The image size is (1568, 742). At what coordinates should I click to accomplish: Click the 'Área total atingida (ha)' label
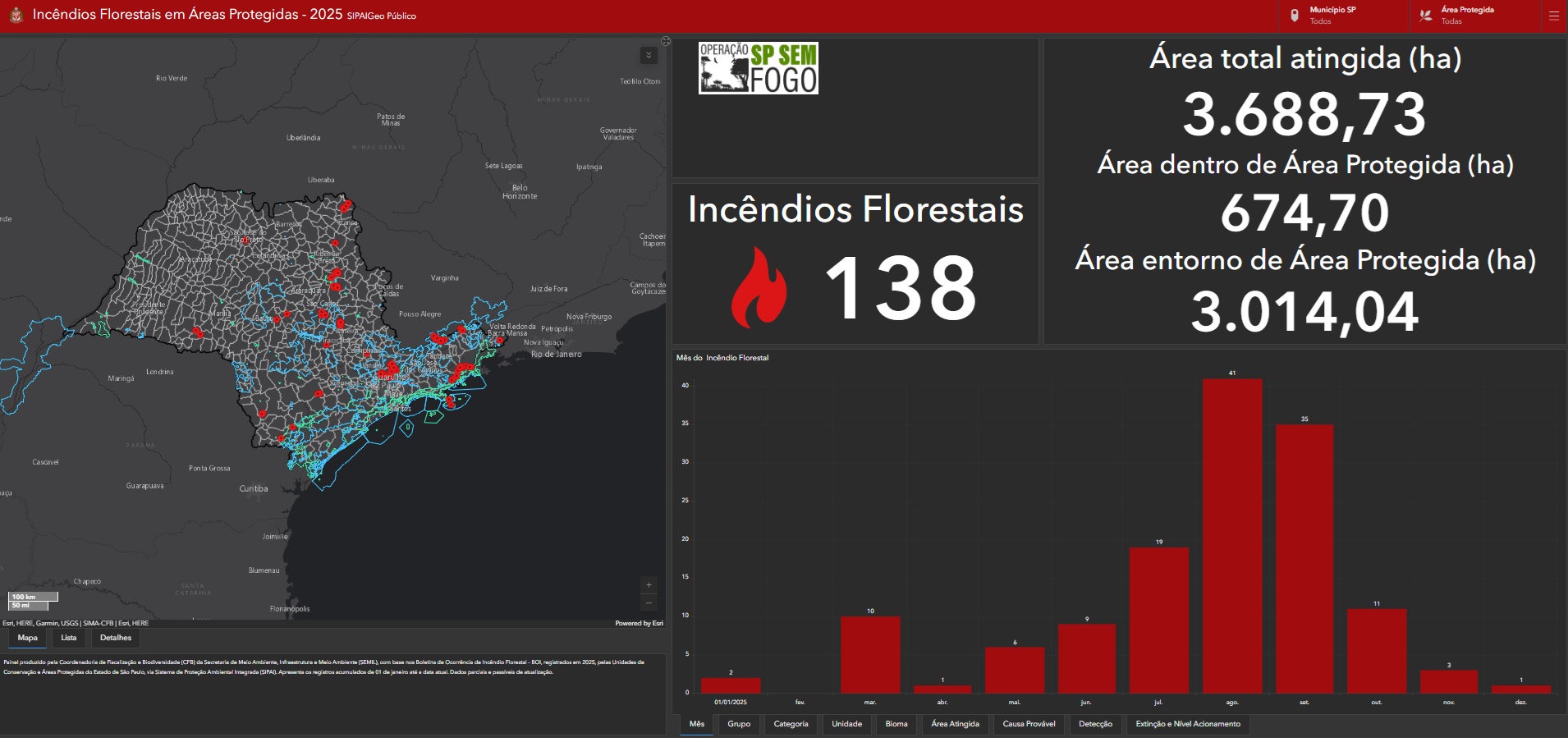(x=1305, y=58)
